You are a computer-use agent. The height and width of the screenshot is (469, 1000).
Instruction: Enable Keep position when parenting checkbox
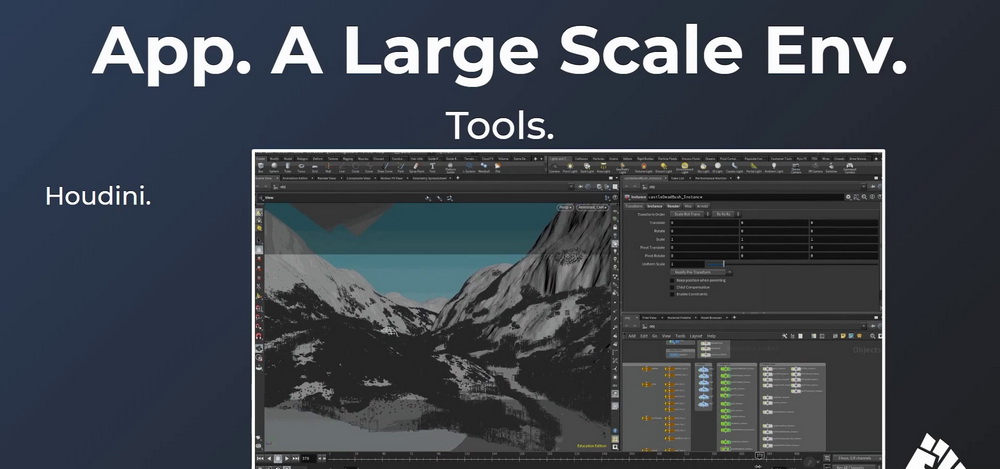point(672,280)
